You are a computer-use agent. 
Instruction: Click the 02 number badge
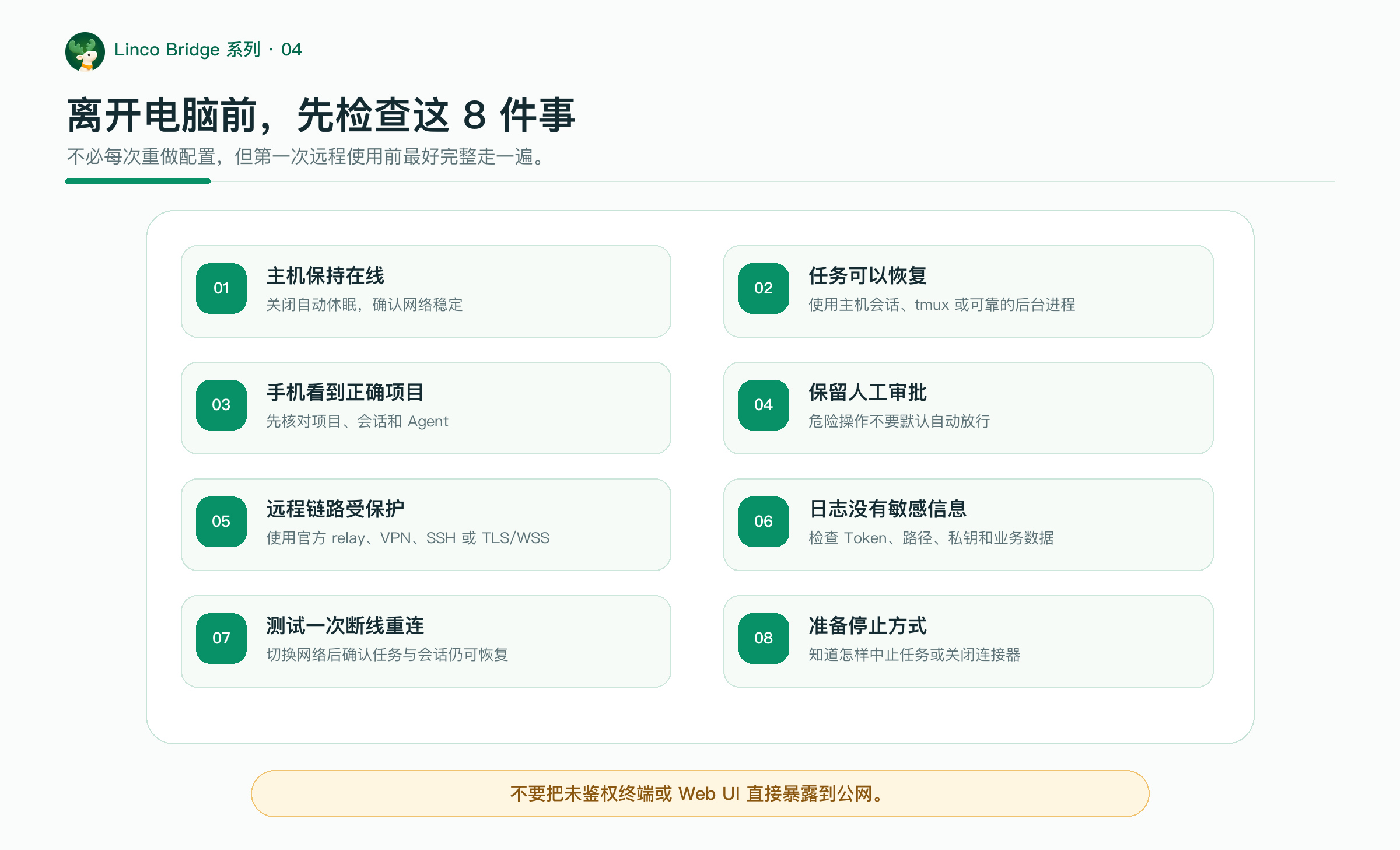764,288
